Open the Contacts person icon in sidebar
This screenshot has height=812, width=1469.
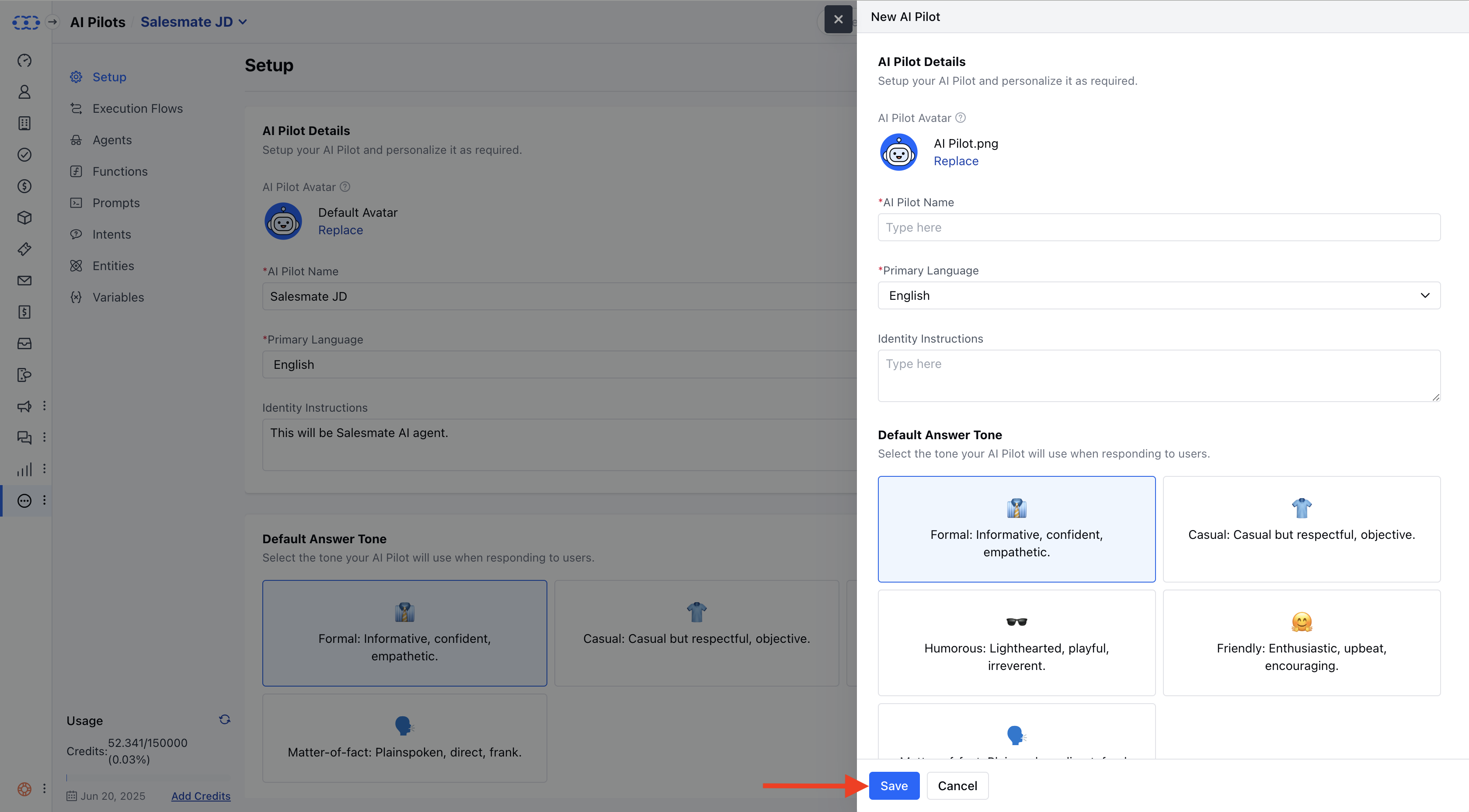tap(24, 92)
